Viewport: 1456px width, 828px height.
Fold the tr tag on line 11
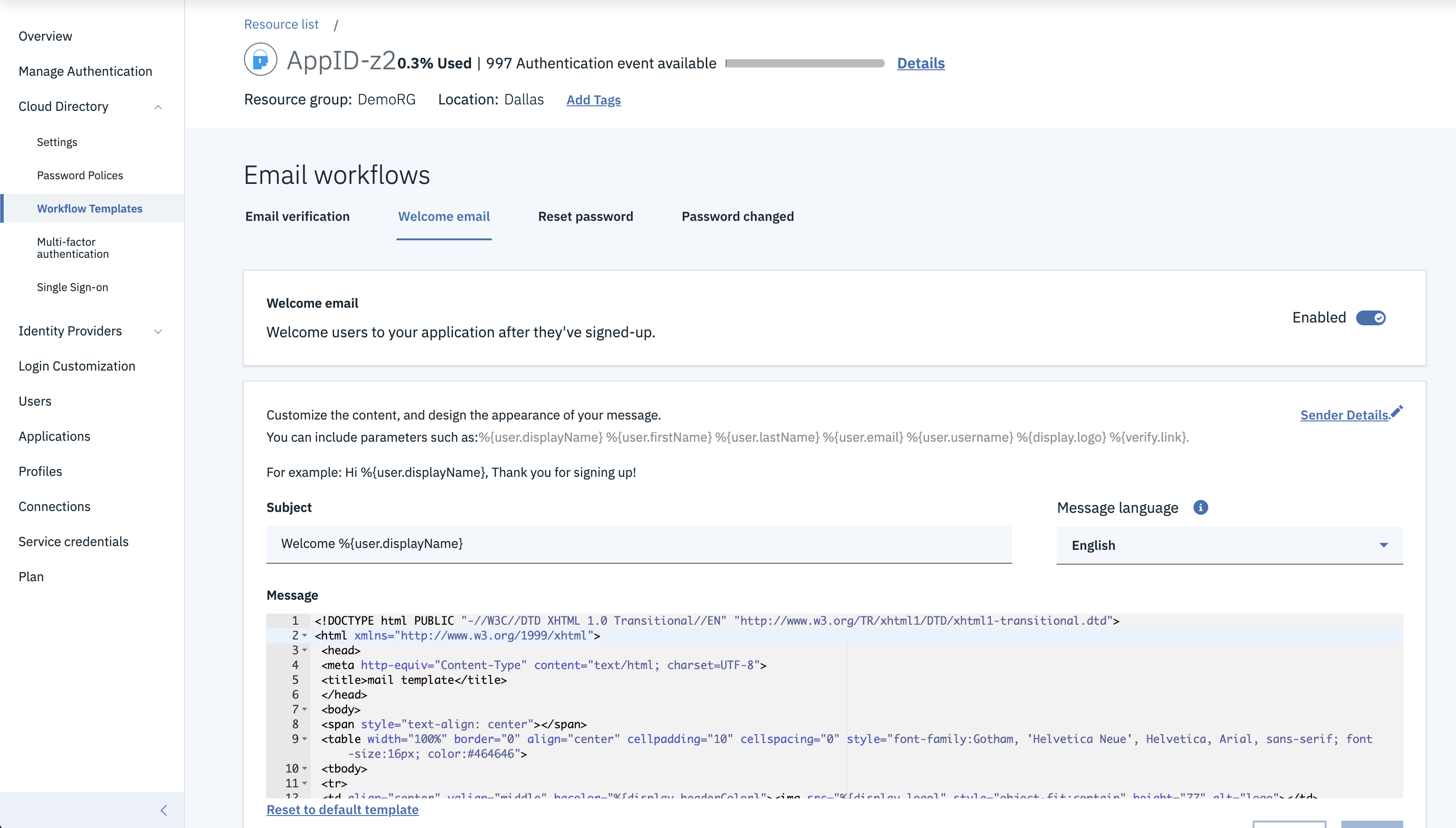305,784
